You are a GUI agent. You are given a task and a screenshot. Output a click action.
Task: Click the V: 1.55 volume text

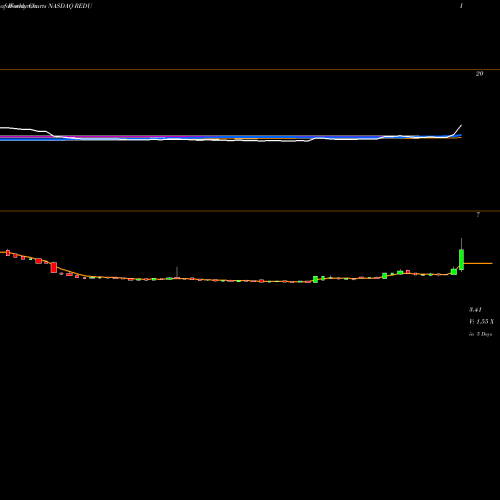click(481, 322)
